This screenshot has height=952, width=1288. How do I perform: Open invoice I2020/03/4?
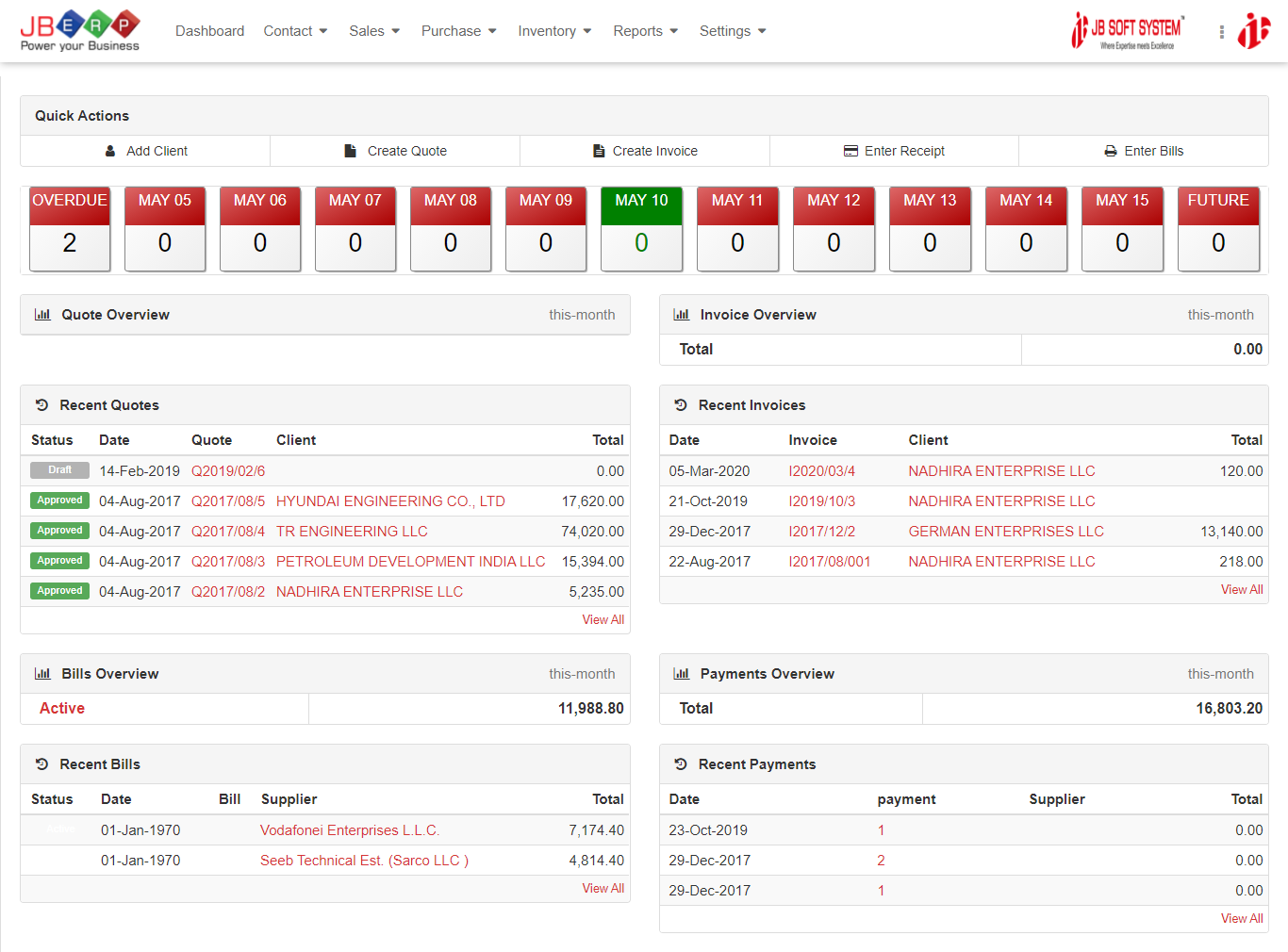(822, 471)
